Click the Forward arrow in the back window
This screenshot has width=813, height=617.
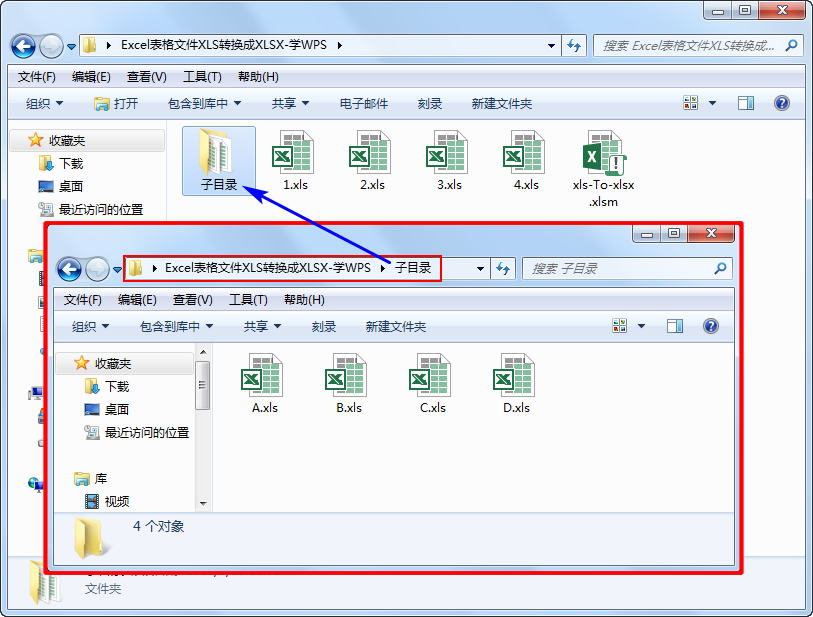pos(51,46)
